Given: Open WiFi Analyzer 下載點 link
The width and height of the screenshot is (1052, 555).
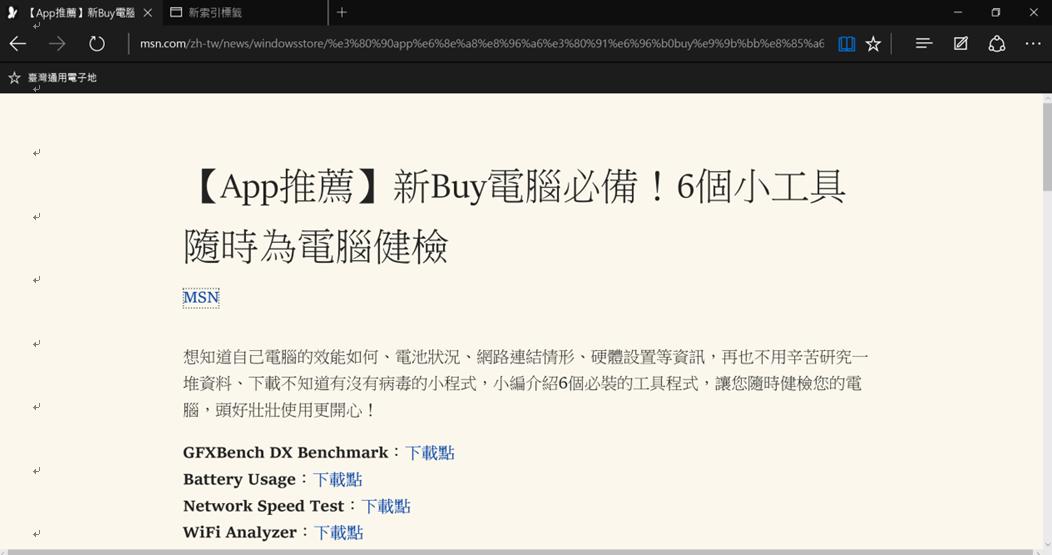Looking at the screenshot, I should coord(339,533).
